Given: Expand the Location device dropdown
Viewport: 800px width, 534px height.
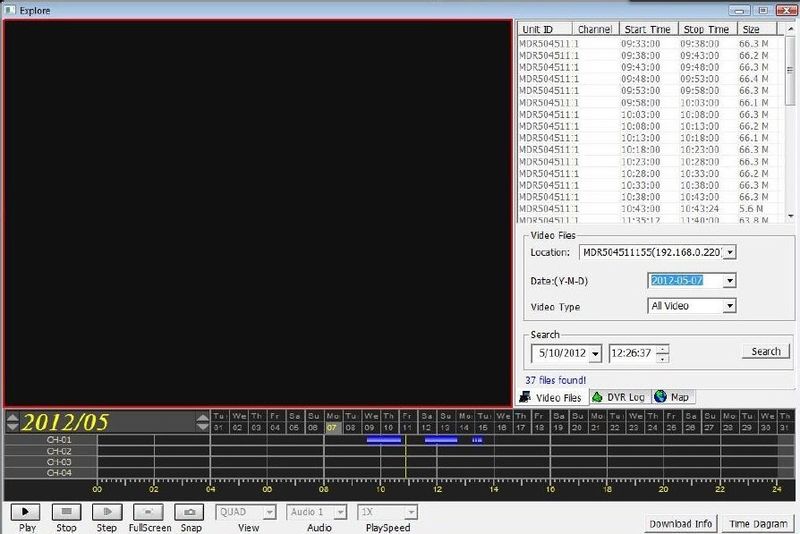Looking at the screenshot, I should tap(729, 252).
